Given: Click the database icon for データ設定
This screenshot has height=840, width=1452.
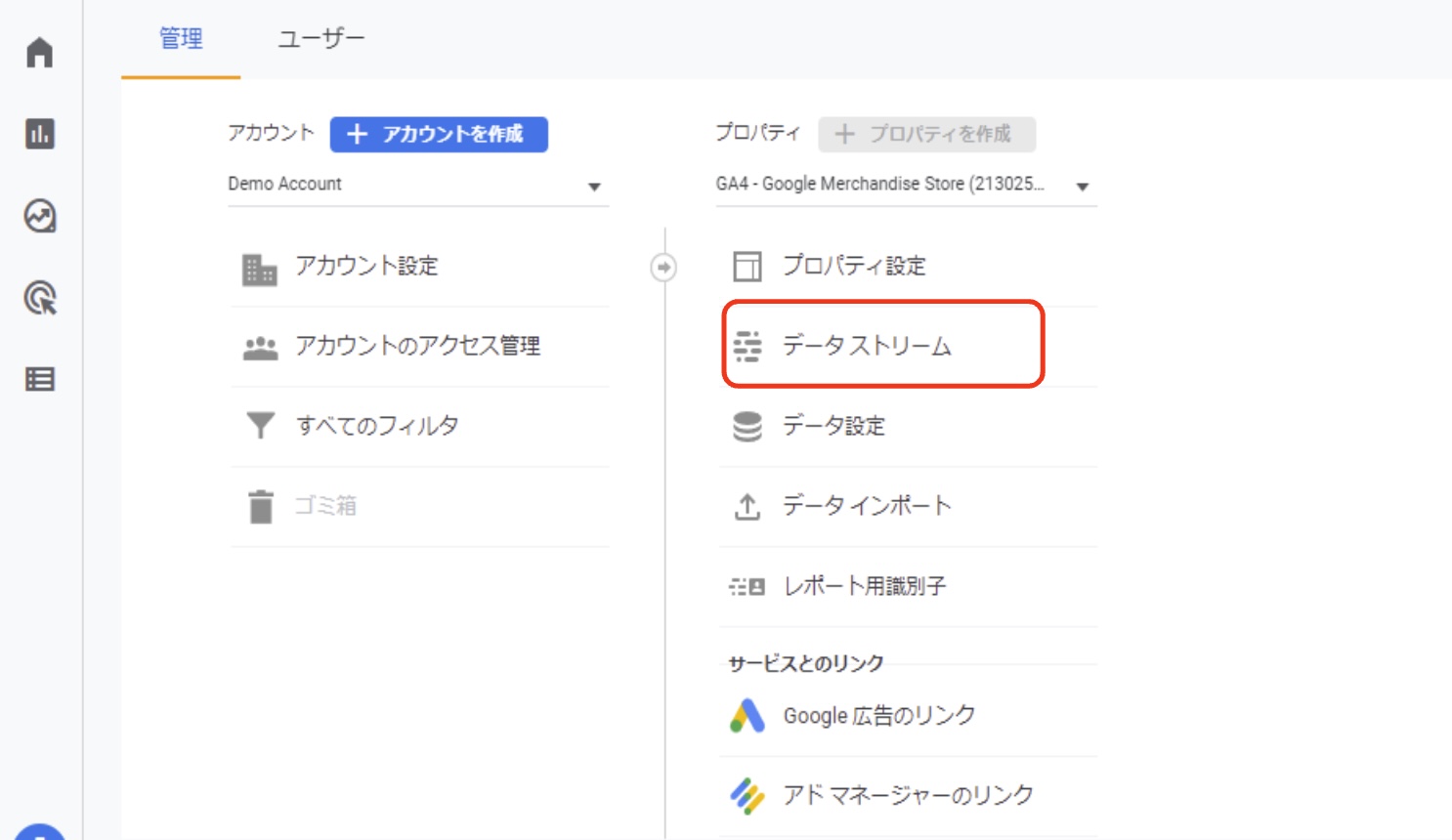Looking at the screenshot, I should click(747, 427).
